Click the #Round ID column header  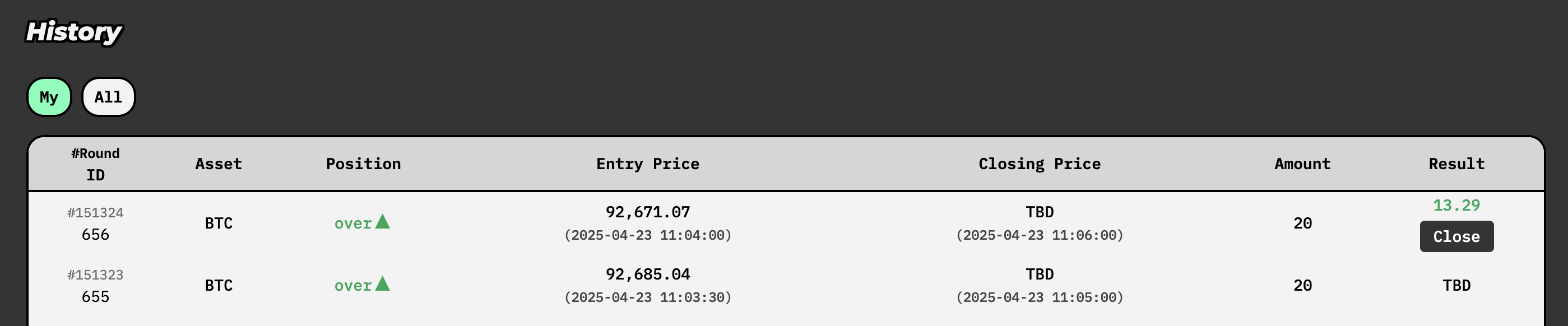click(x=96, y=164)
